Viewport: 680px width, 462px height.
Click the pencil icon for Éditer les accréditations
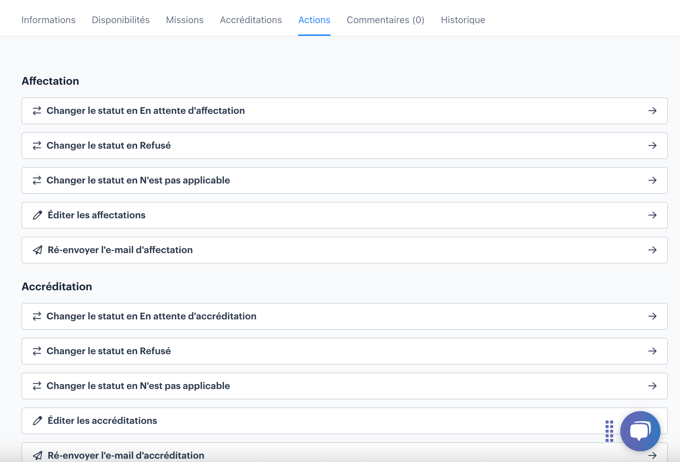[37, 421]
